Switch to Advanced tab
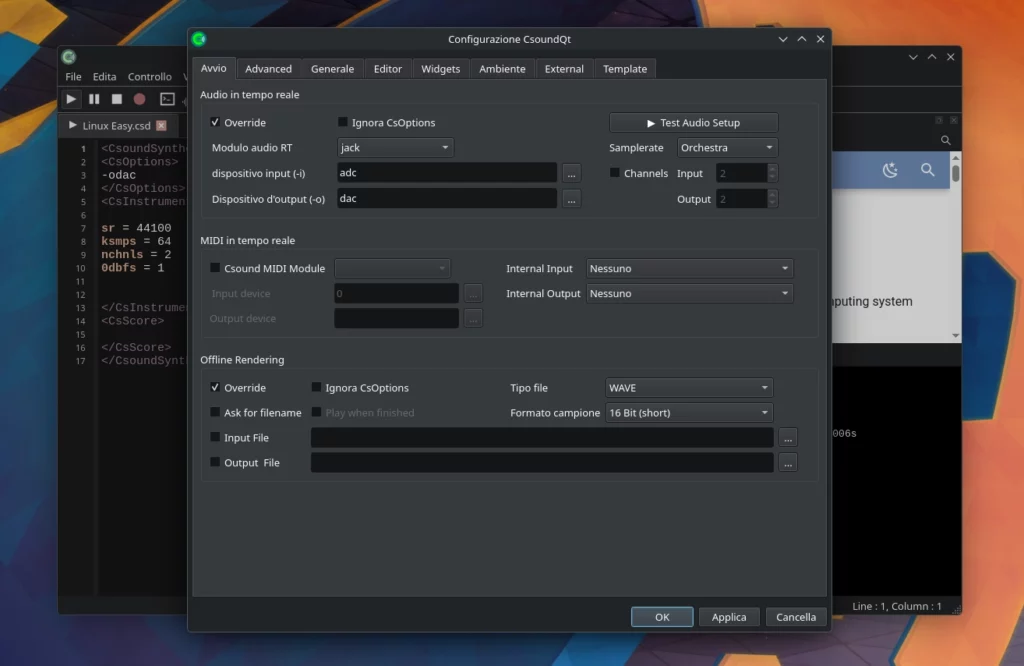Screen dimensions: 1024x666 point(268,69)
